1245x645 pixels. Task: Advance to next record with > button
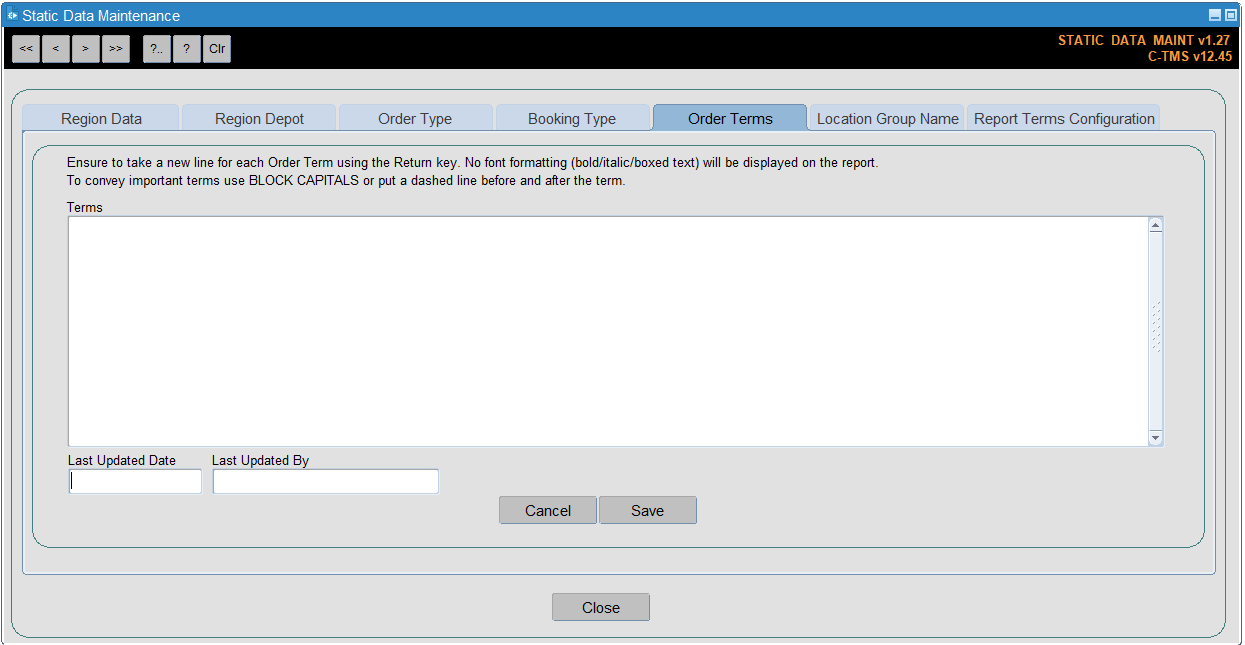point(86,49)
